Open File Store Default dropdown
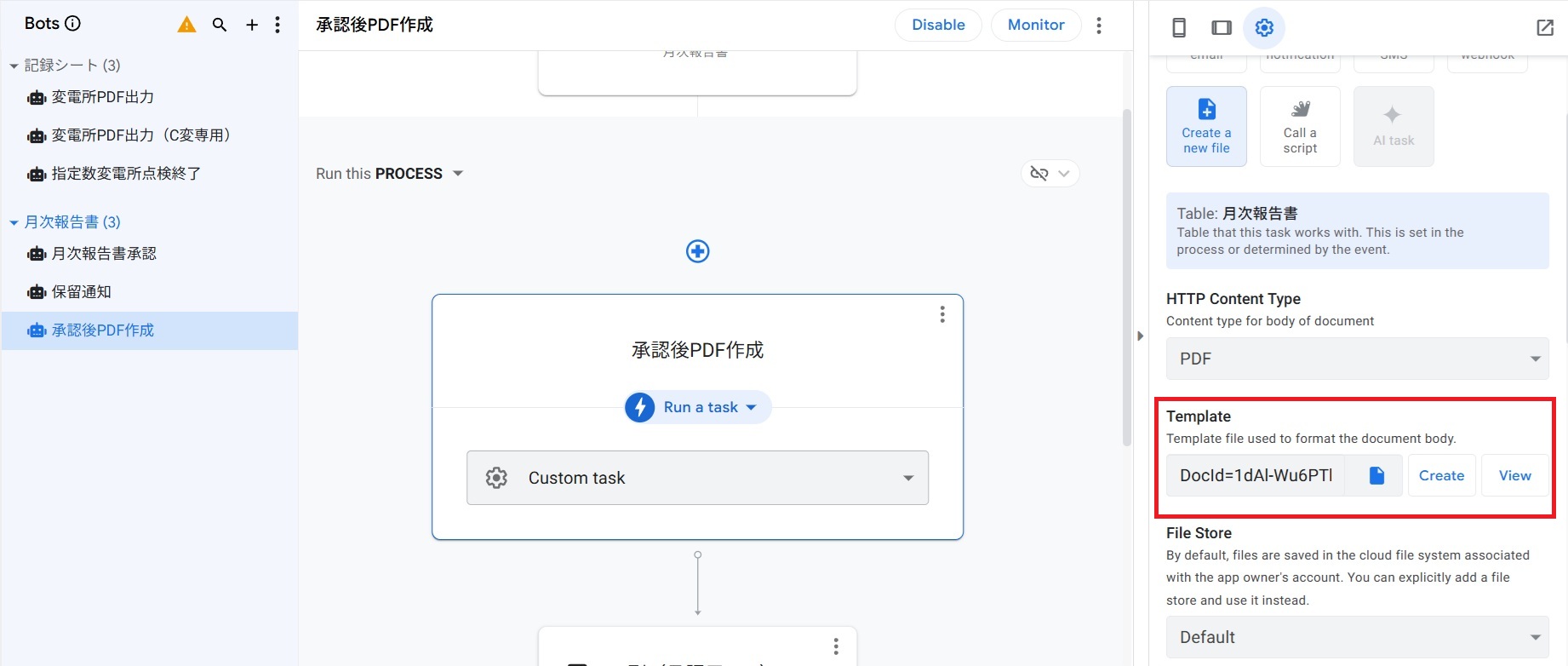This screenshot has width=1568, height=666. (x=1357, y=637)
